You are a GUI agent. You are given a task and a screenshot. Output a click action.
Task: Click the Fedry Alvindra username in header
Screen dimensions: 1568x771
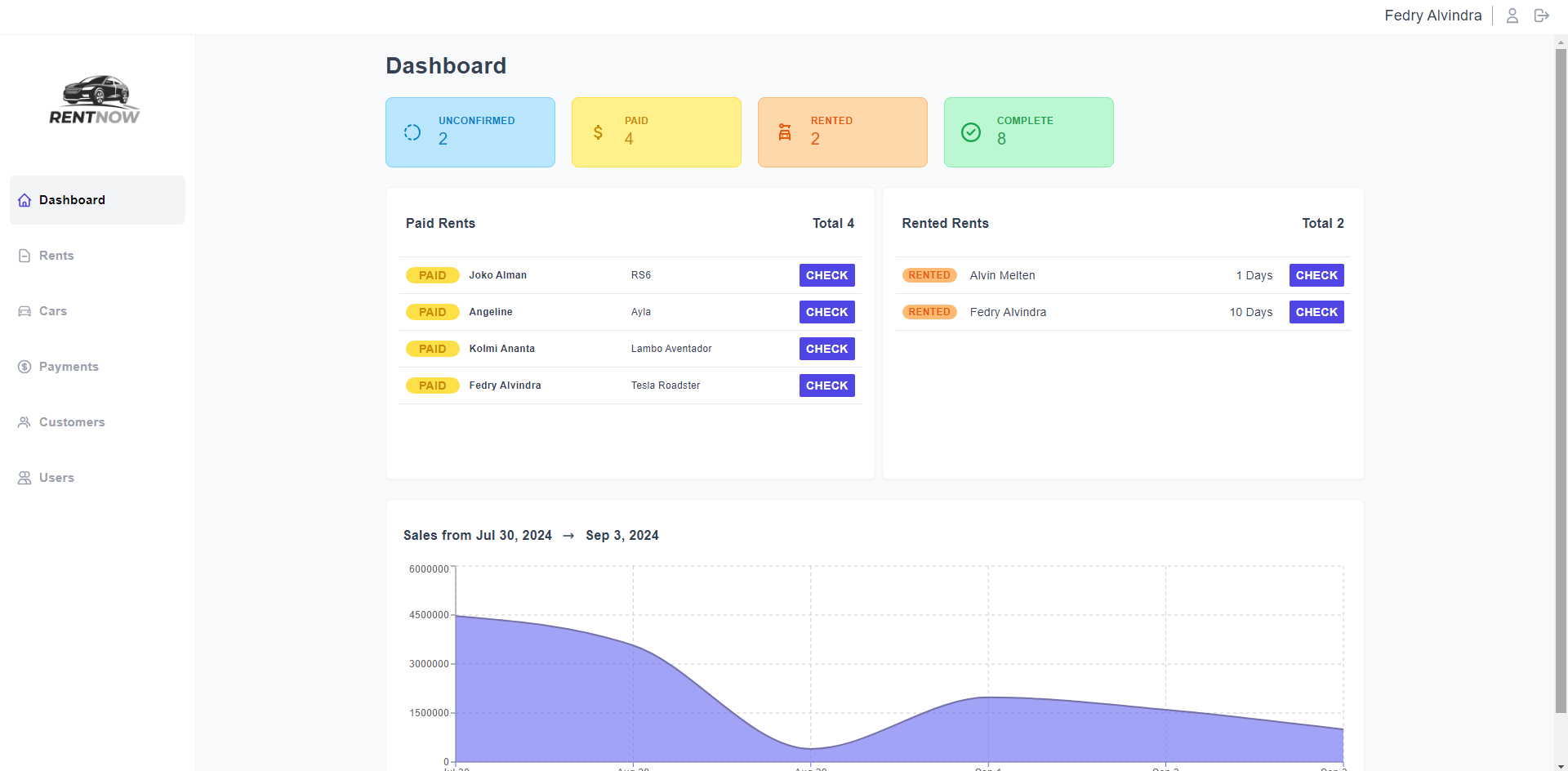pyautogui.click(x=1432, y=16)
